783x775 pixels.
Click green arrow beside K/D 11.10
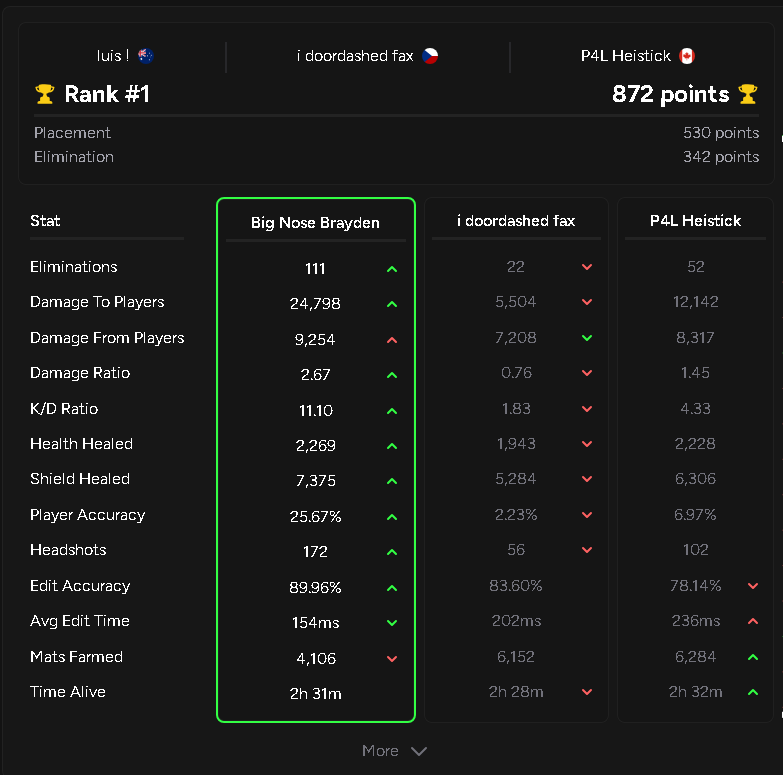coord(392,411)
